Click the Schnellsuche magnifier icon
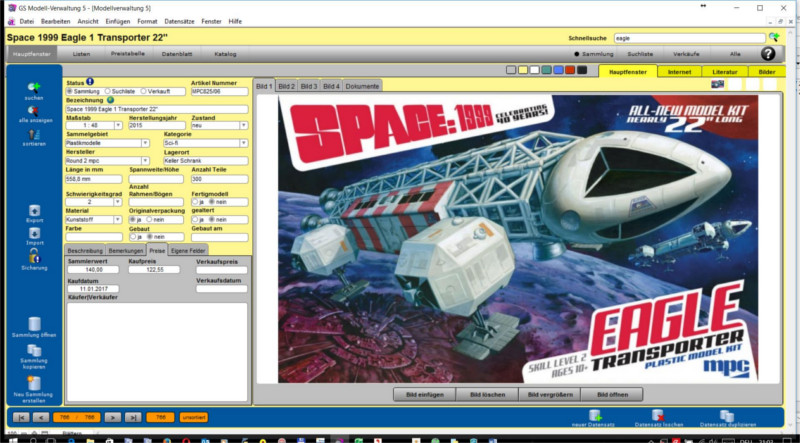The height and width of the screenshot is (443, 800). click(x=774, y=37)
